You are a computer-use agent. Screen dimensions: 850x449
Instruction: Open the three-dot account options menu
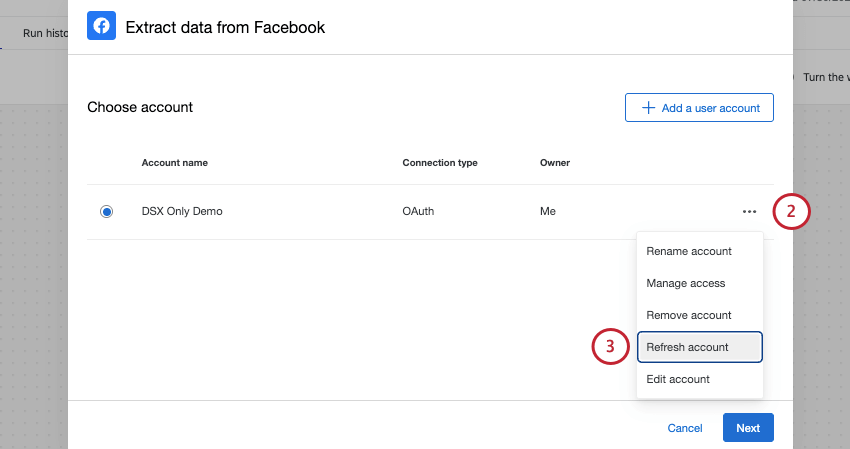[x=749, y=212]
